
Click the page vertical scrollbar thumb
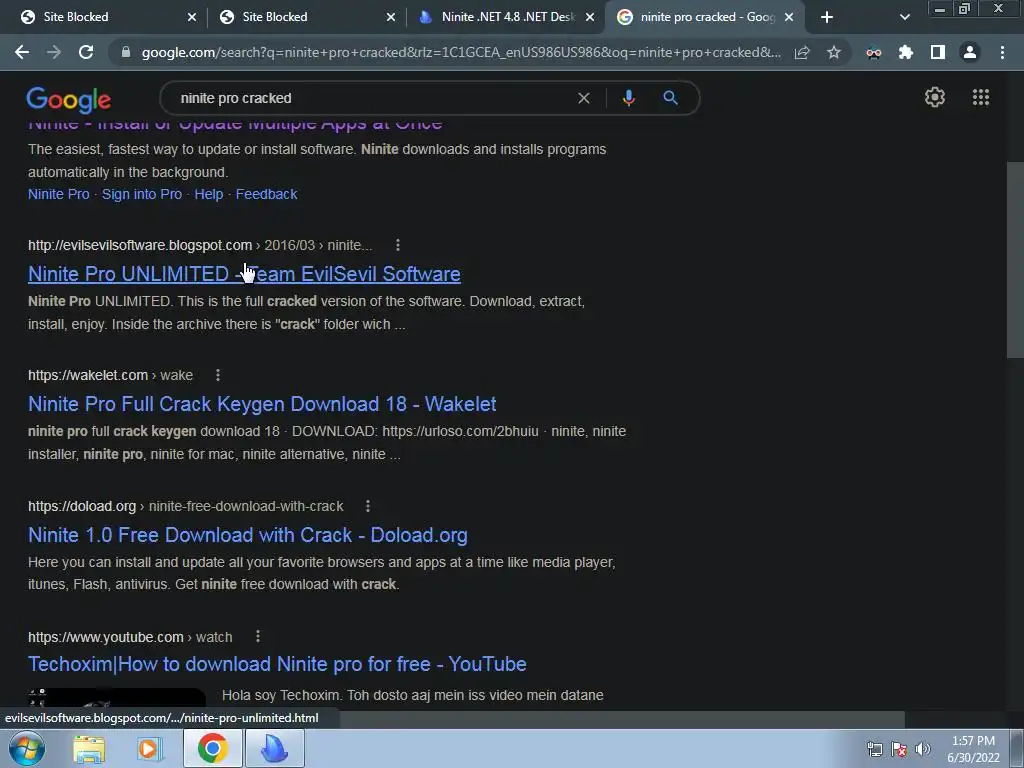coord(1014,259)
